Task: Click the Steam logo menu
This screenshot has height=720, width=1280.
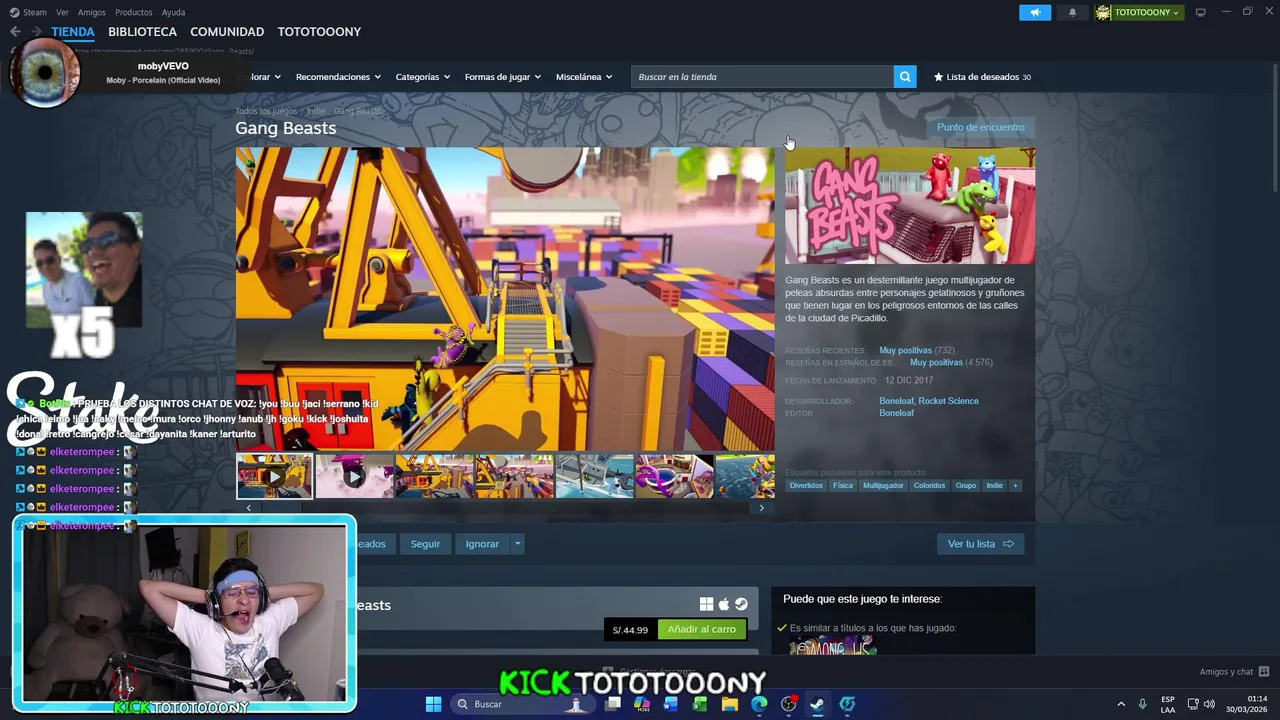Action: (x=28, y=12)
